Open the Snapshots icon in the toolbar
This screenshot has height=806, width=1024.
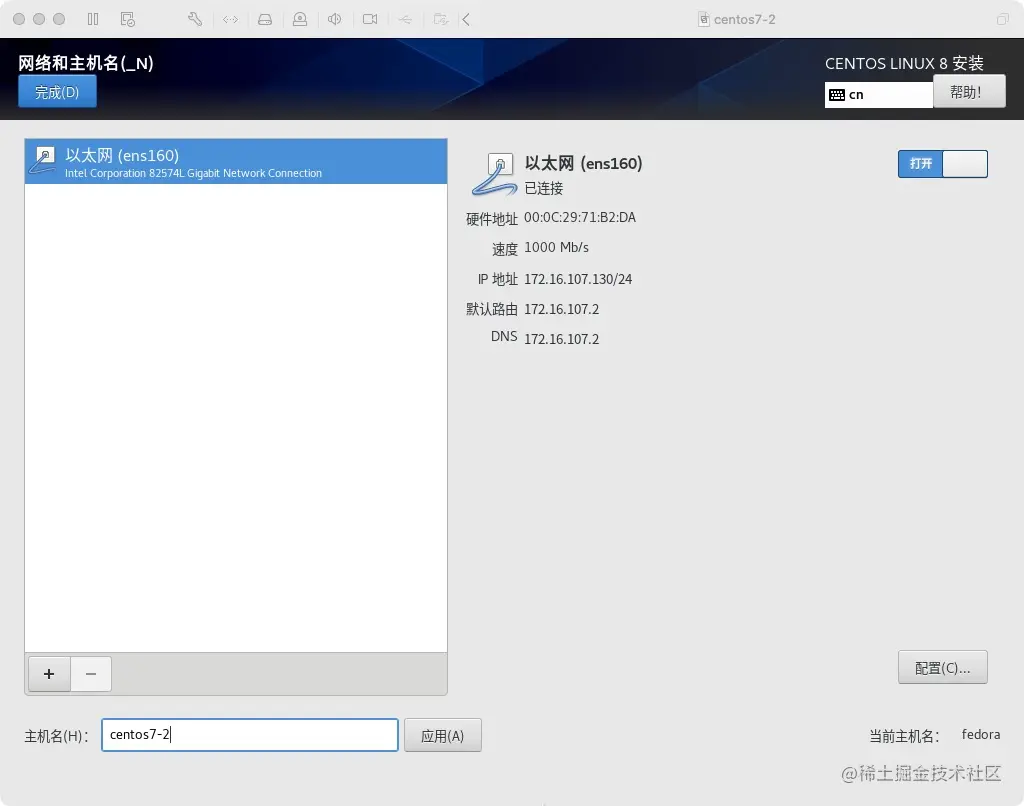coord(127,19)
